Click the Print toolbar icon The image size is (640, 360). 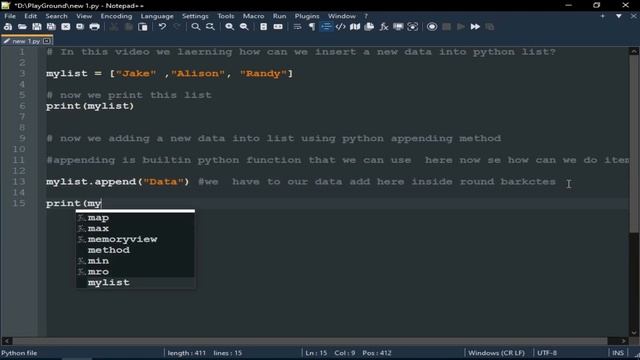[x=94, y=27]
